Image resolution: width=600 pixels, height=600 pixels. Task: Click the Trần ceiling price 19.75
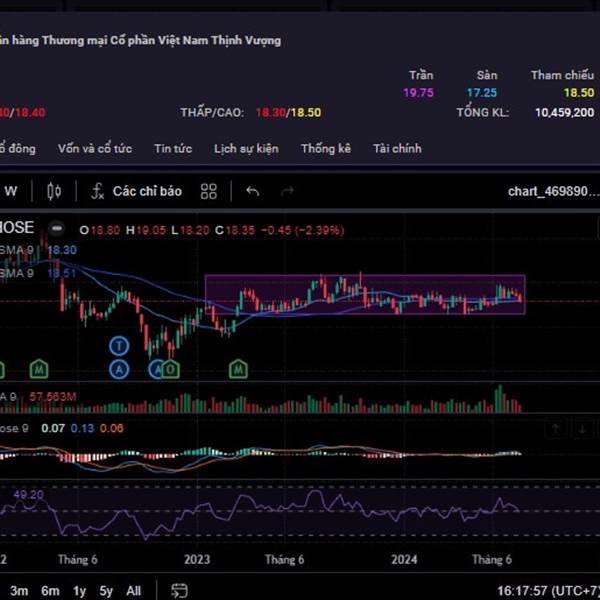[x=419, y=93]
